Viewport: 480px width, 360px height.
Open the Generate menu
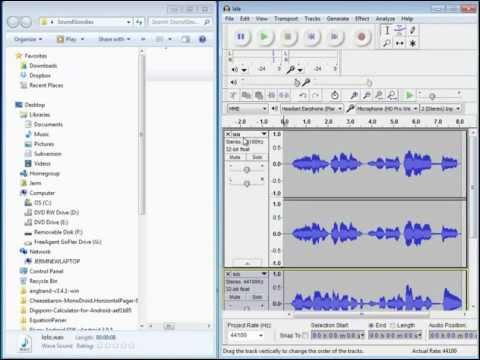click(338, 19)
